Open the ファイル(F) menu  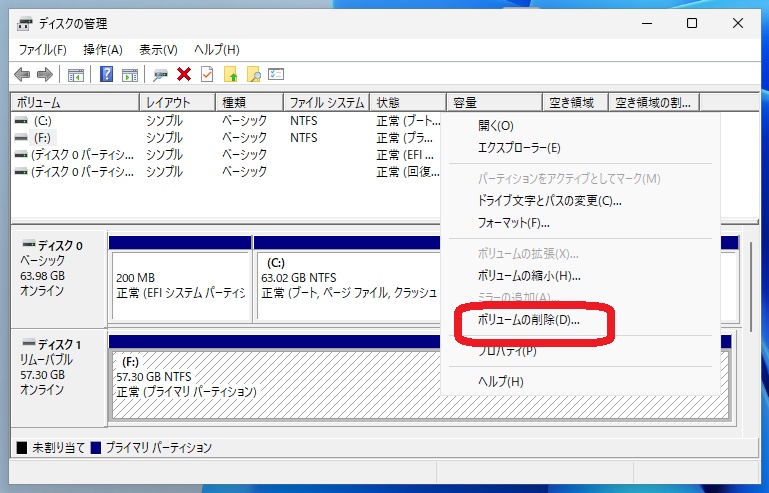click(43, 50)
